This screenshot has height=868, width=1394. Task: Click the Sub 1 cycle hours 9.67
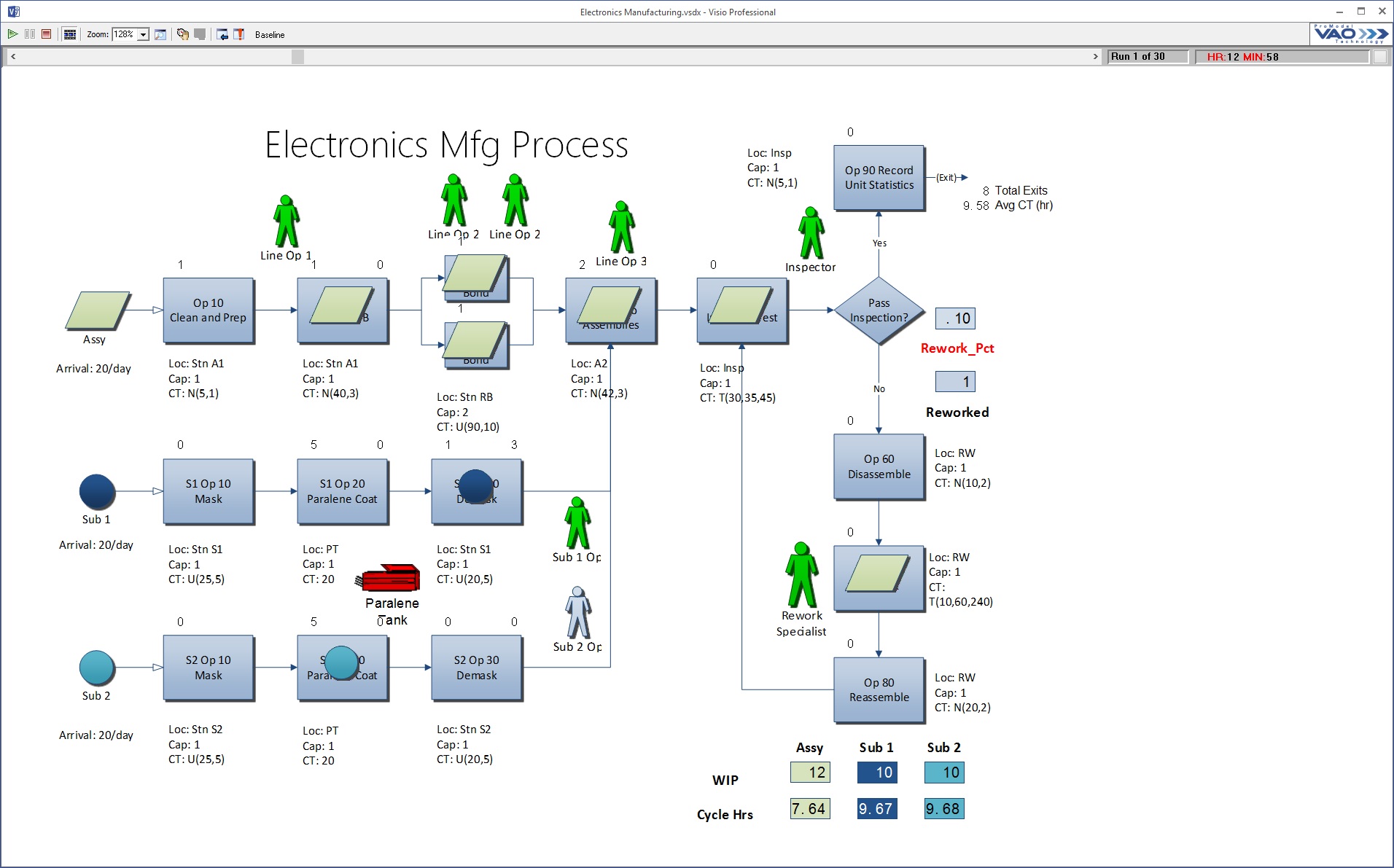pyautogui.click(x=877, y=809)
